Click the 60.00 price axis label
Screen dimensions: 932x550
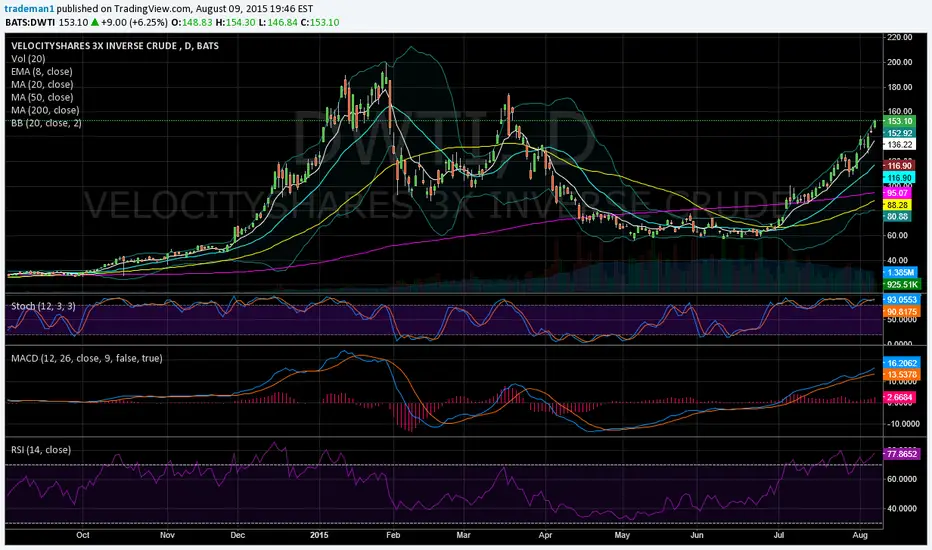(x=898, y=235)
